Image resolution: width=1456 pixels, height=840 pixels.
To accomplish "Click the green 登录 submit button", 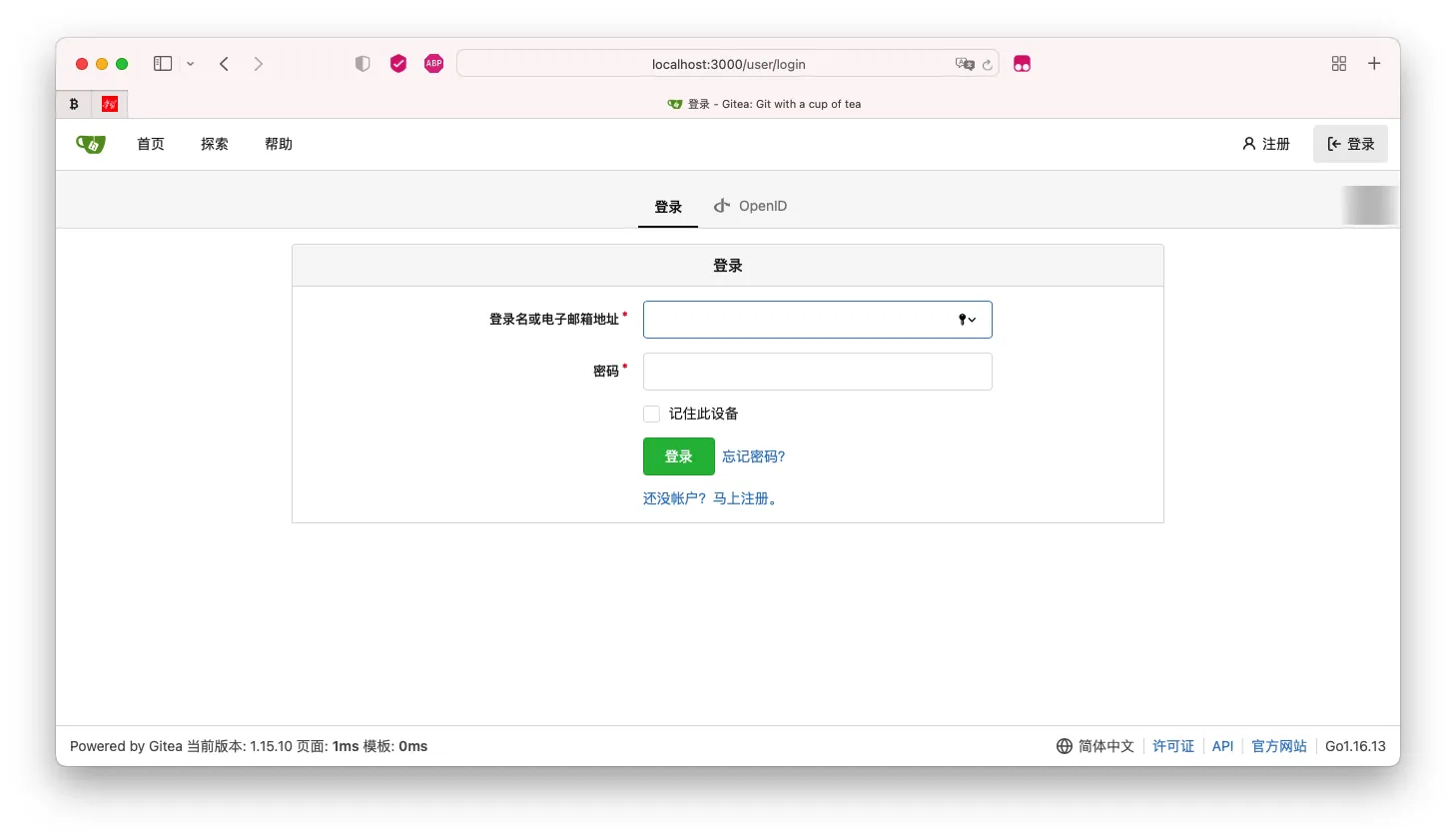I will pyautogui.click(x=679, y=456).
